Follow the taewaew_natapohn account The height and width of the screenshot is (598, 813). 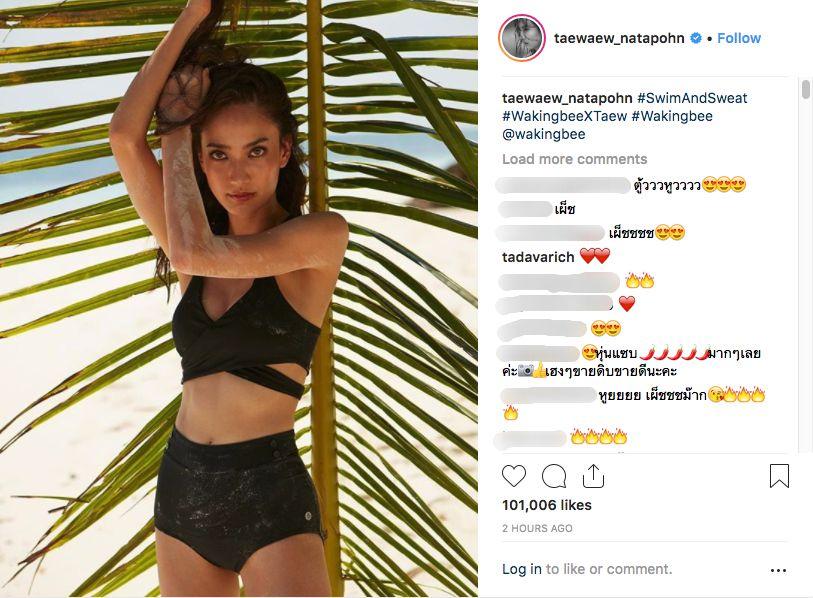tap(739, 38)
